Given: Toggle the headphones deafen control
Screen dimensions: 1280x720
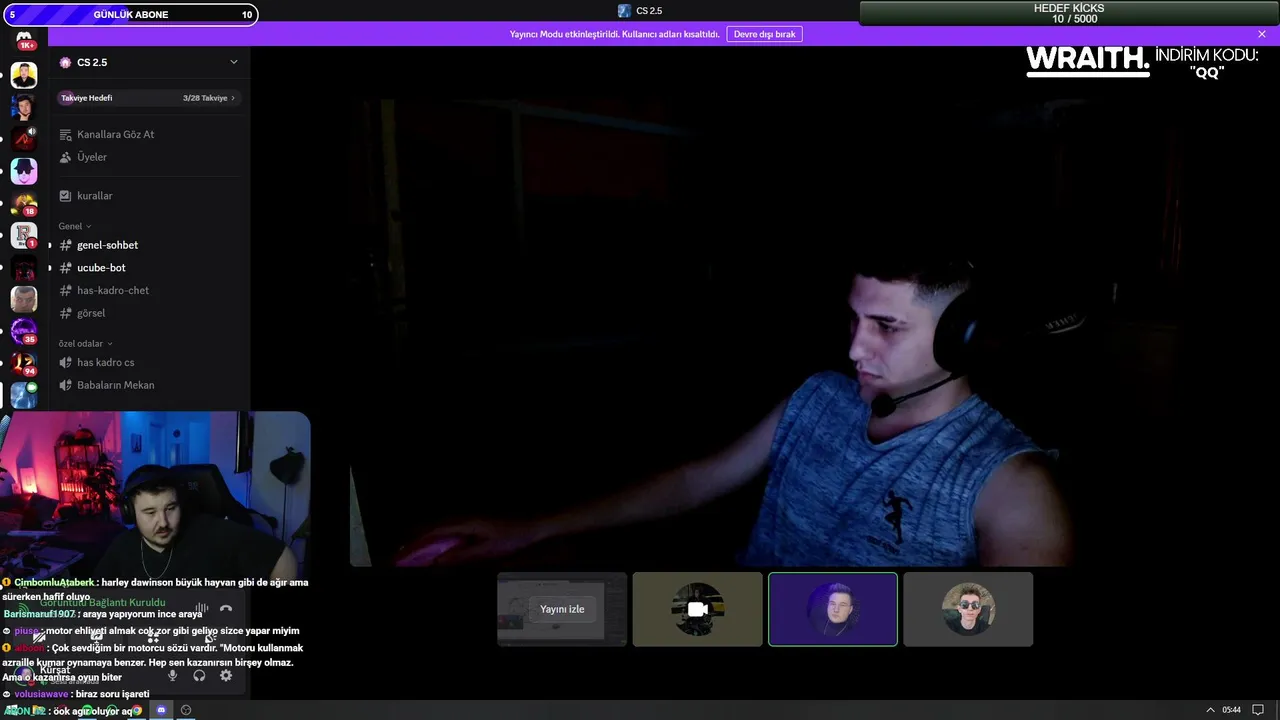Looking at the screenshot, I should 199,676.
